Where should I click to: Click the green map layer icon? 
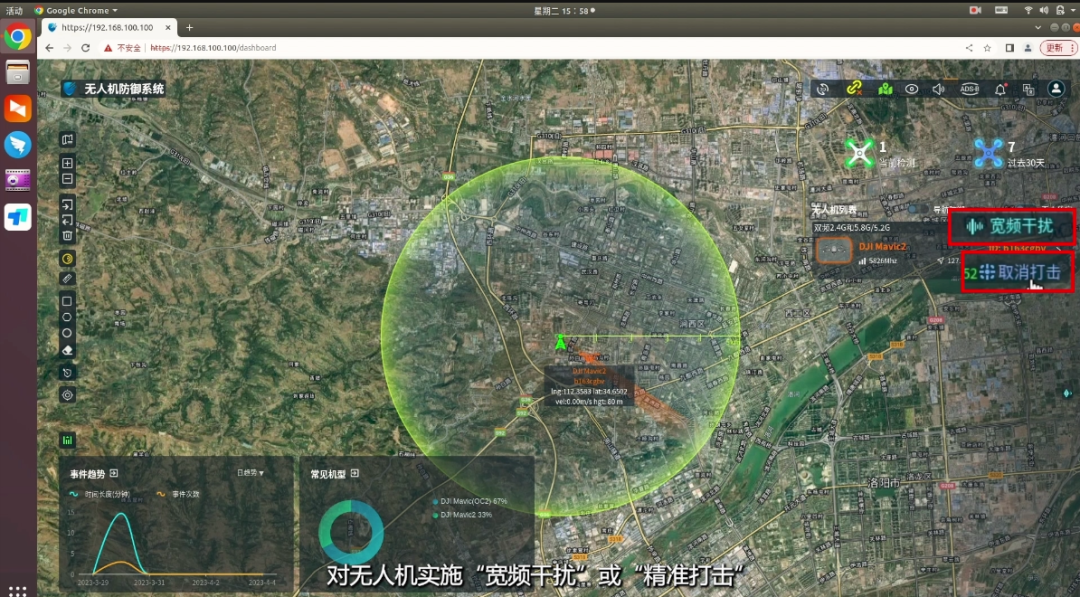tap(884, 89)
